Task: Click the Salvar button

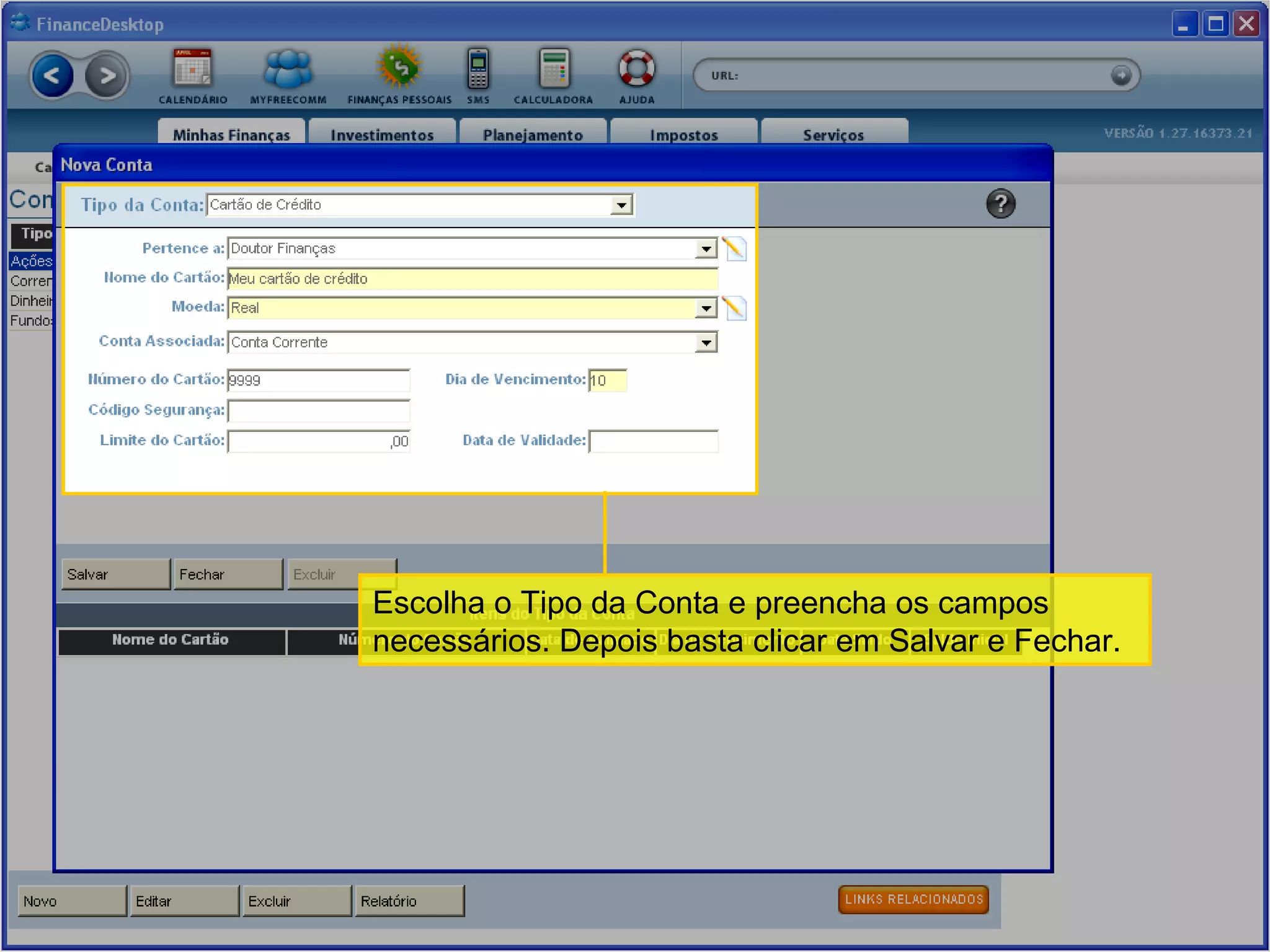Action: pyautogui.click(x=115, y=575)
